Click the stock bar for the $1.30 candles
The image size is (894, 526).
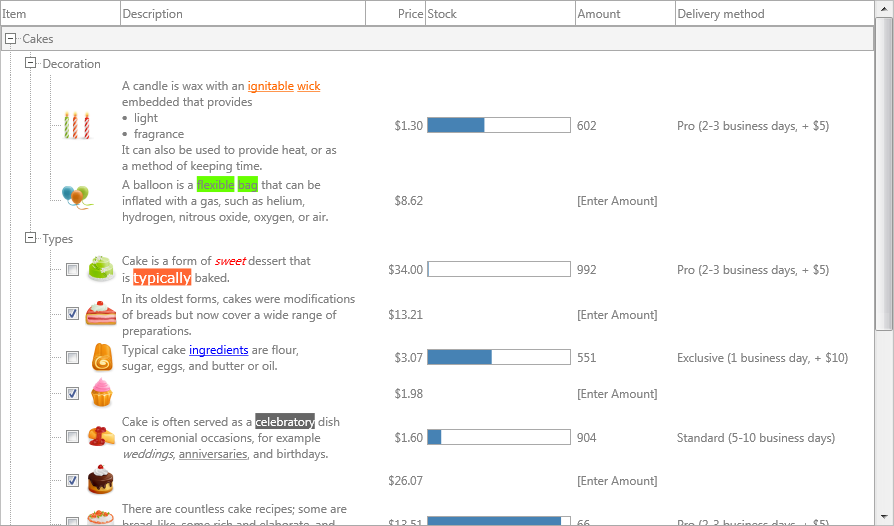(499, 125)
